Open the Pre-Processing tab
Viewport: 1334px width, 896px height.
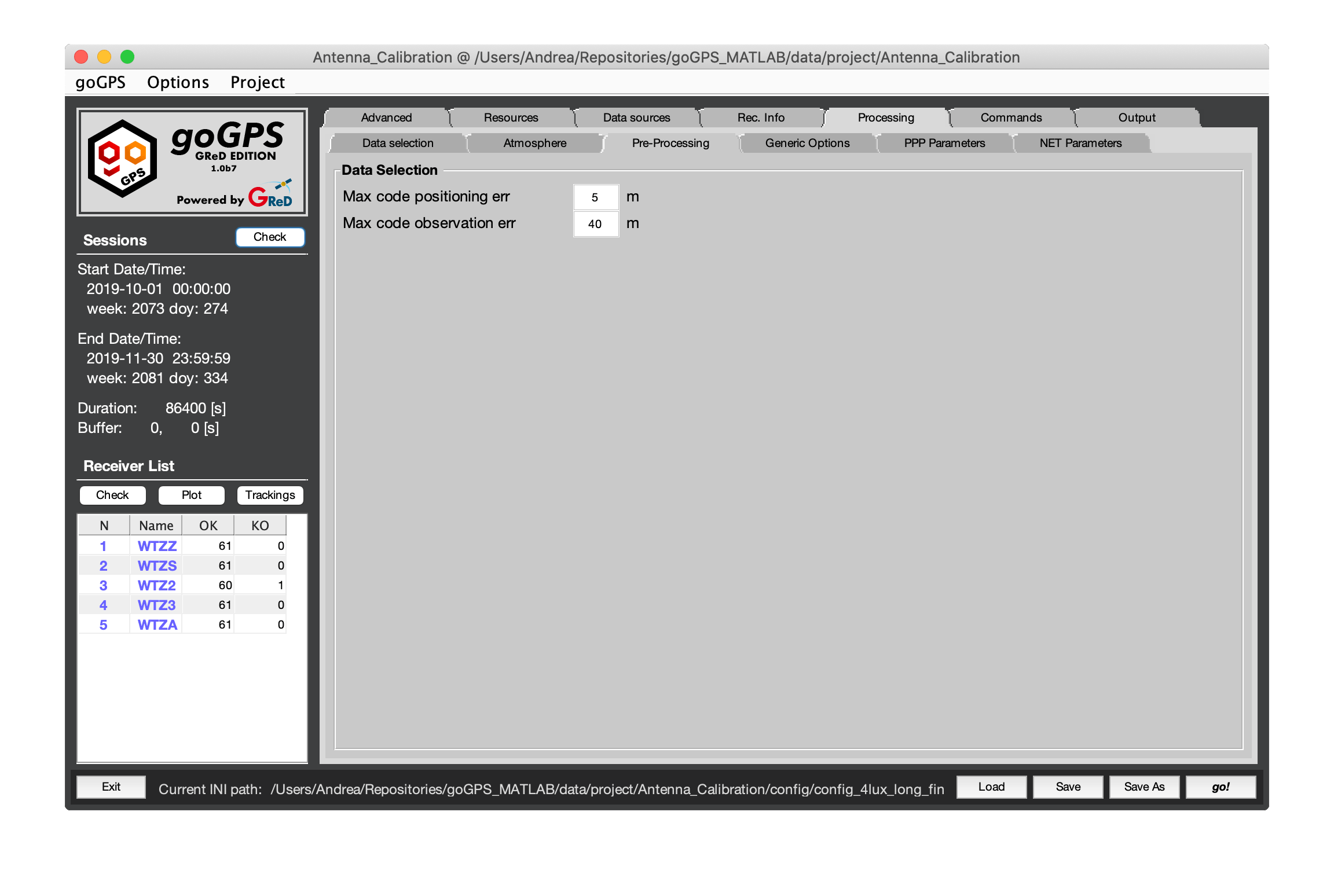(x=669, y=143)
